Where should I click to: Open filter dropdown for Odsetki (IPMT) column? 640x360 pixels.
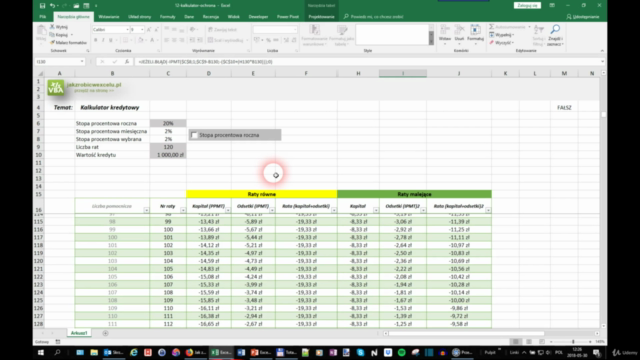tap(272, 210)
